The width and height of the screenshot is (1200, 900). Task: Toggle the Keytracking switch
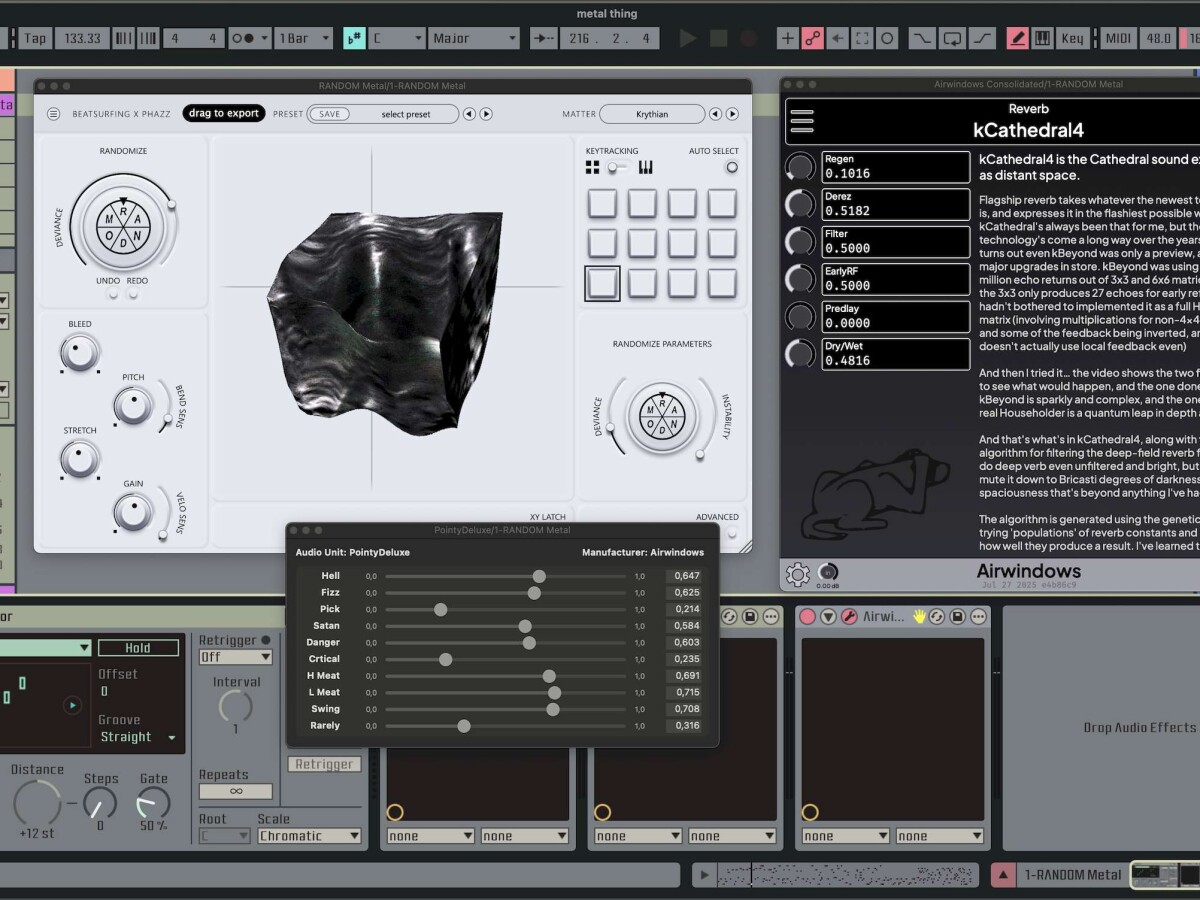click(x=618, y=167)
